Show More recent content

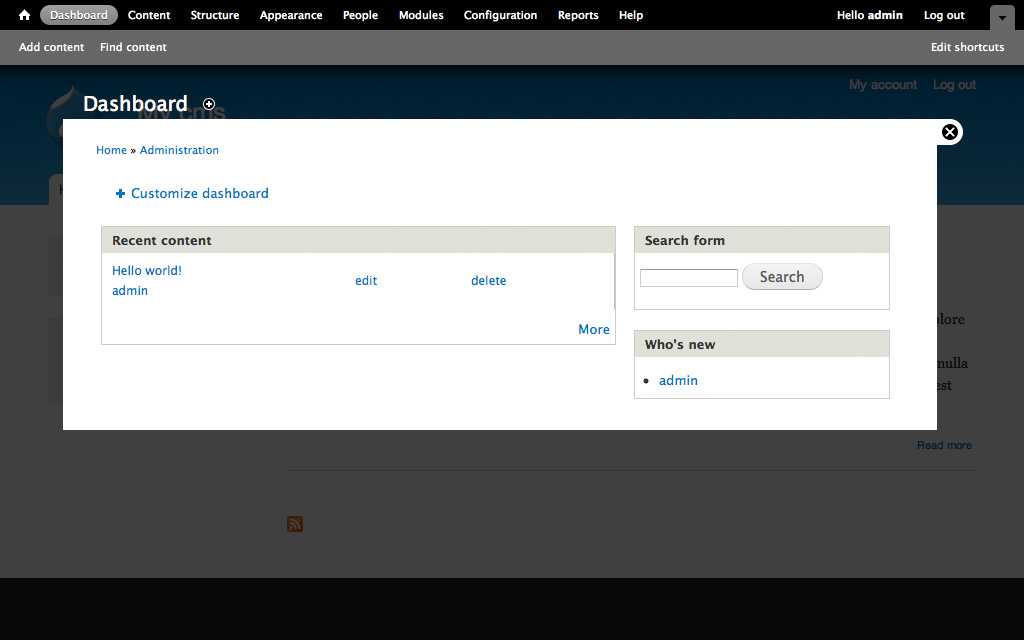click(x=593, y=330)
